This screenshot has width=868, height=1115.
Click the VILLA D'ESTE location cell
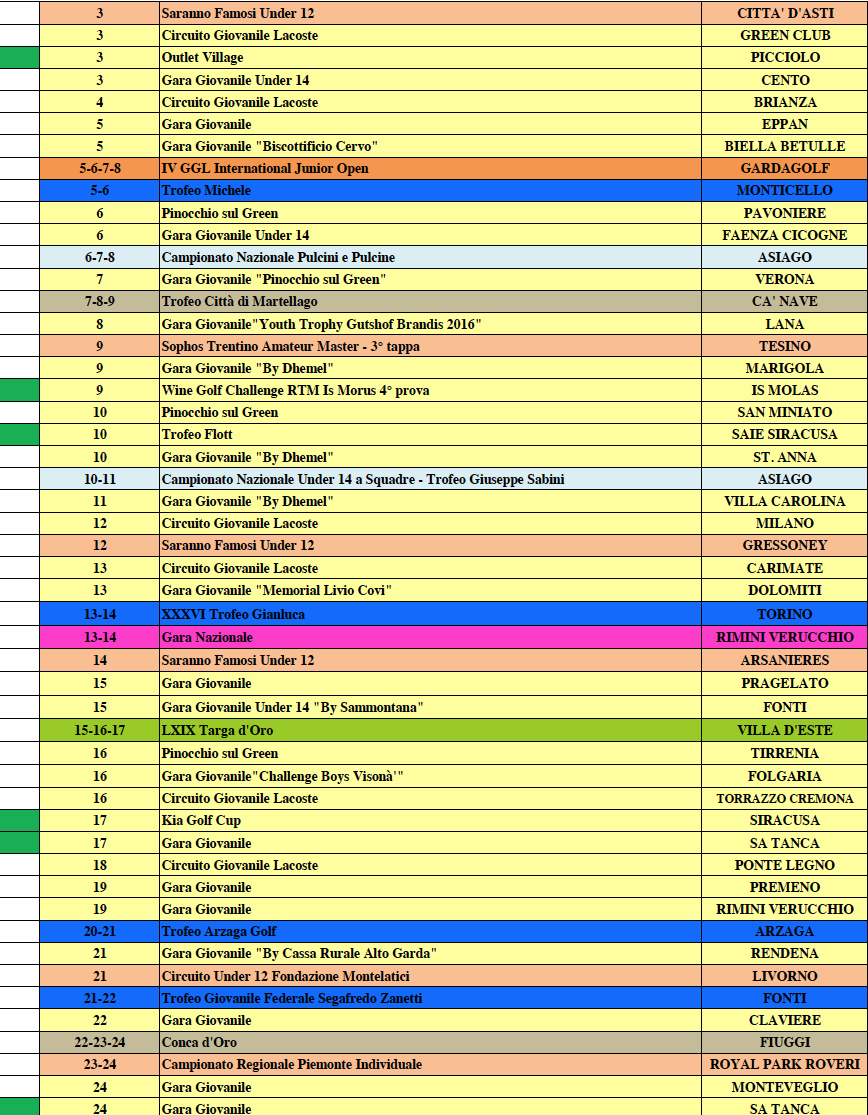point(784,730)
